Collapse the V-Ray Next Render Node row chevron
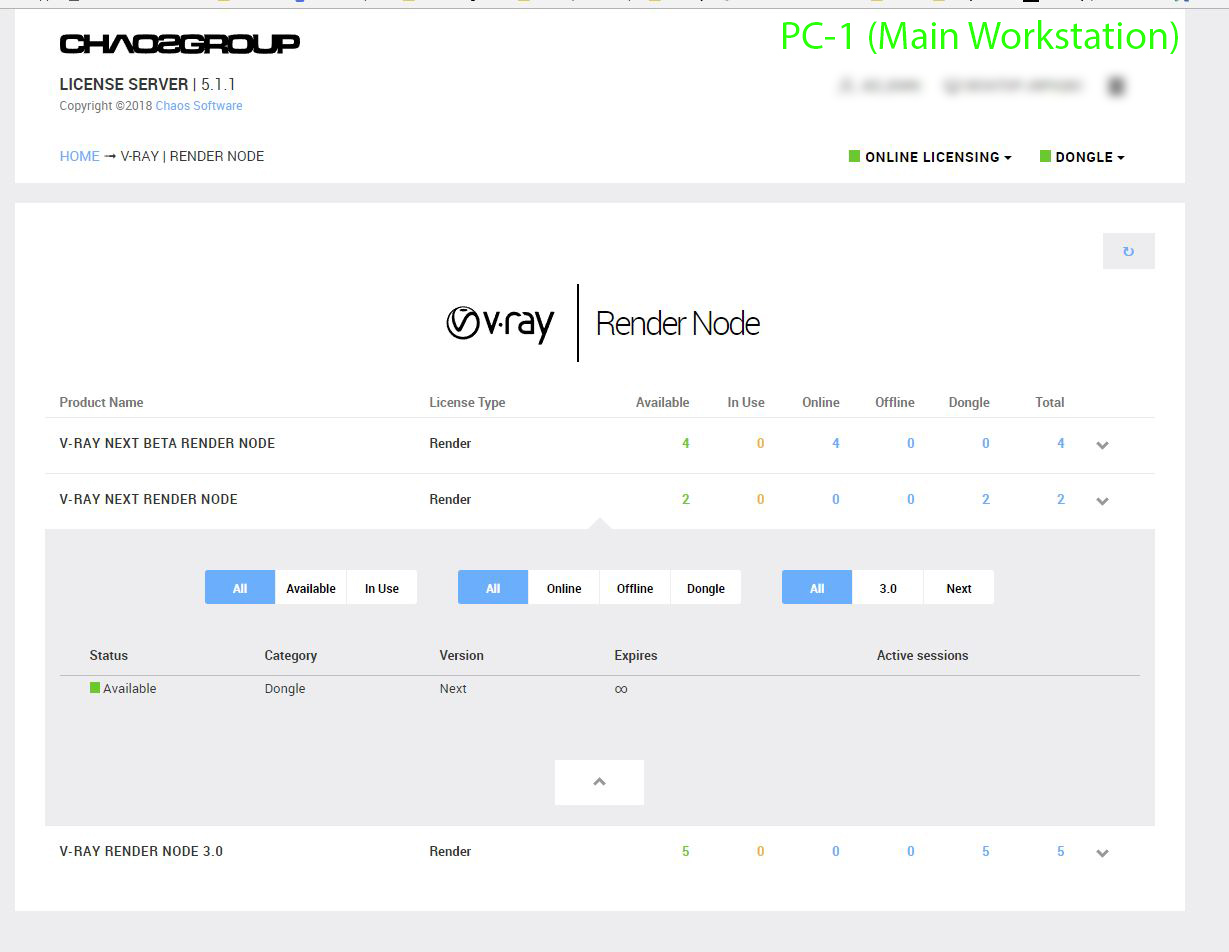 pyautogui.click(x=1102, y=501)
